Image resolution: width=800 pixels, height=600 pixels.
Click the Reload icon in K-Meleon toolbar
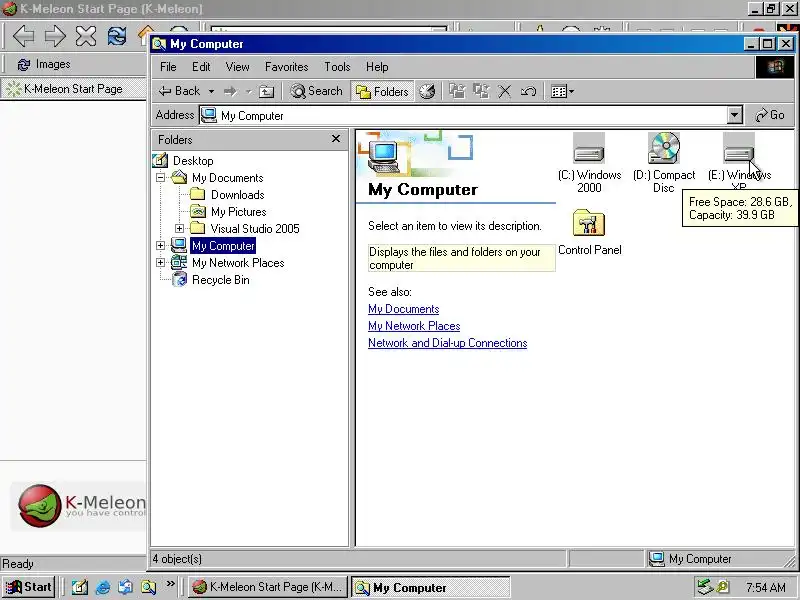tap(117, 36)
